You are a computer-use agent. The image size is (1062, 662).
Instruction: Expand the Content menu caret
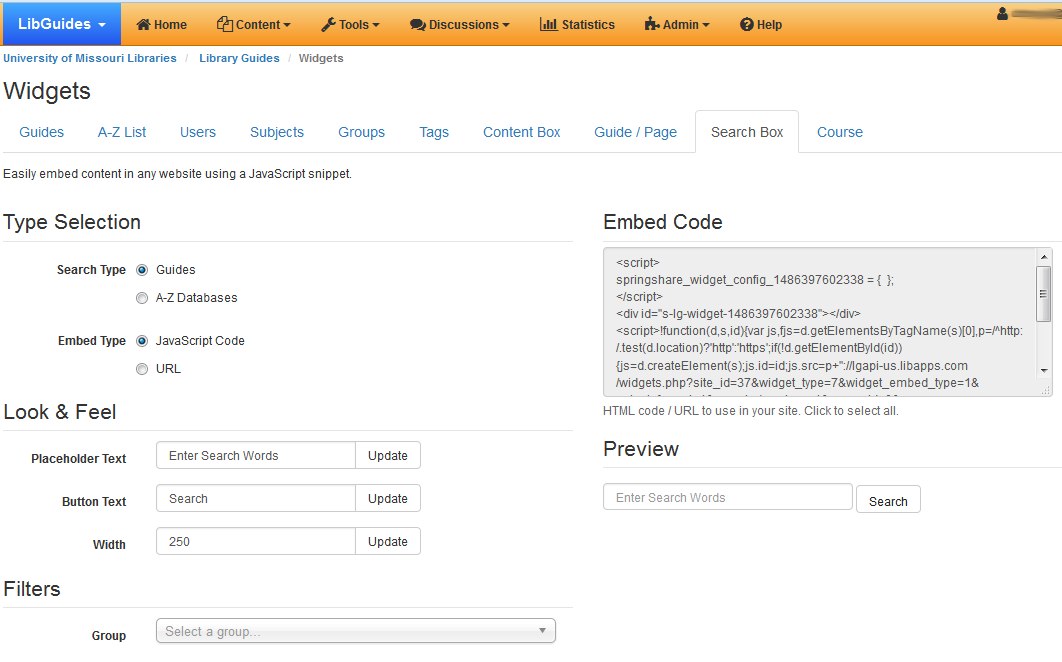287,25
